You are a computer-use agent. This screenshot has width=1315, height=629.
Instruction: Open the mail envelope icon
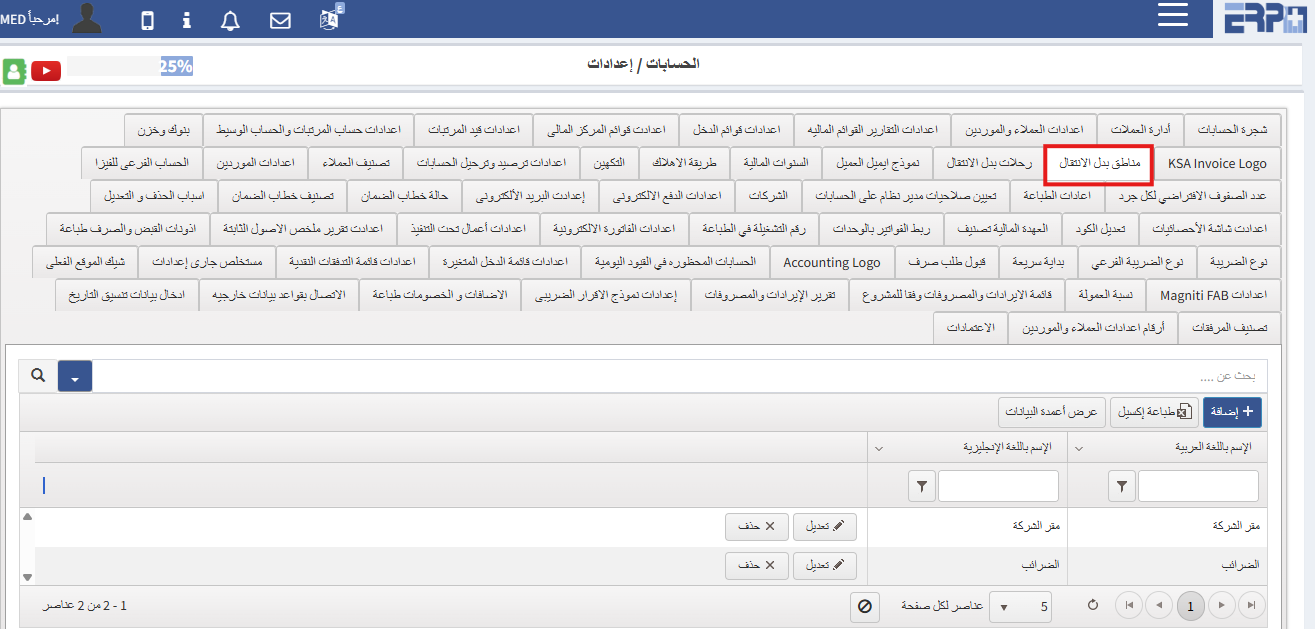280,18
